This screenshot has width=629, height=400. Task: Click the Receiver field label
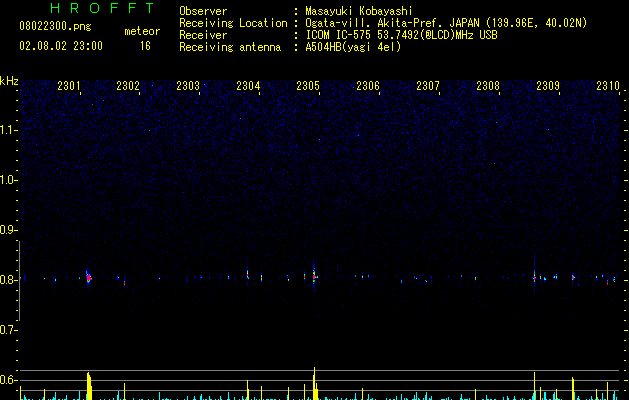click(x=203, y=35)
